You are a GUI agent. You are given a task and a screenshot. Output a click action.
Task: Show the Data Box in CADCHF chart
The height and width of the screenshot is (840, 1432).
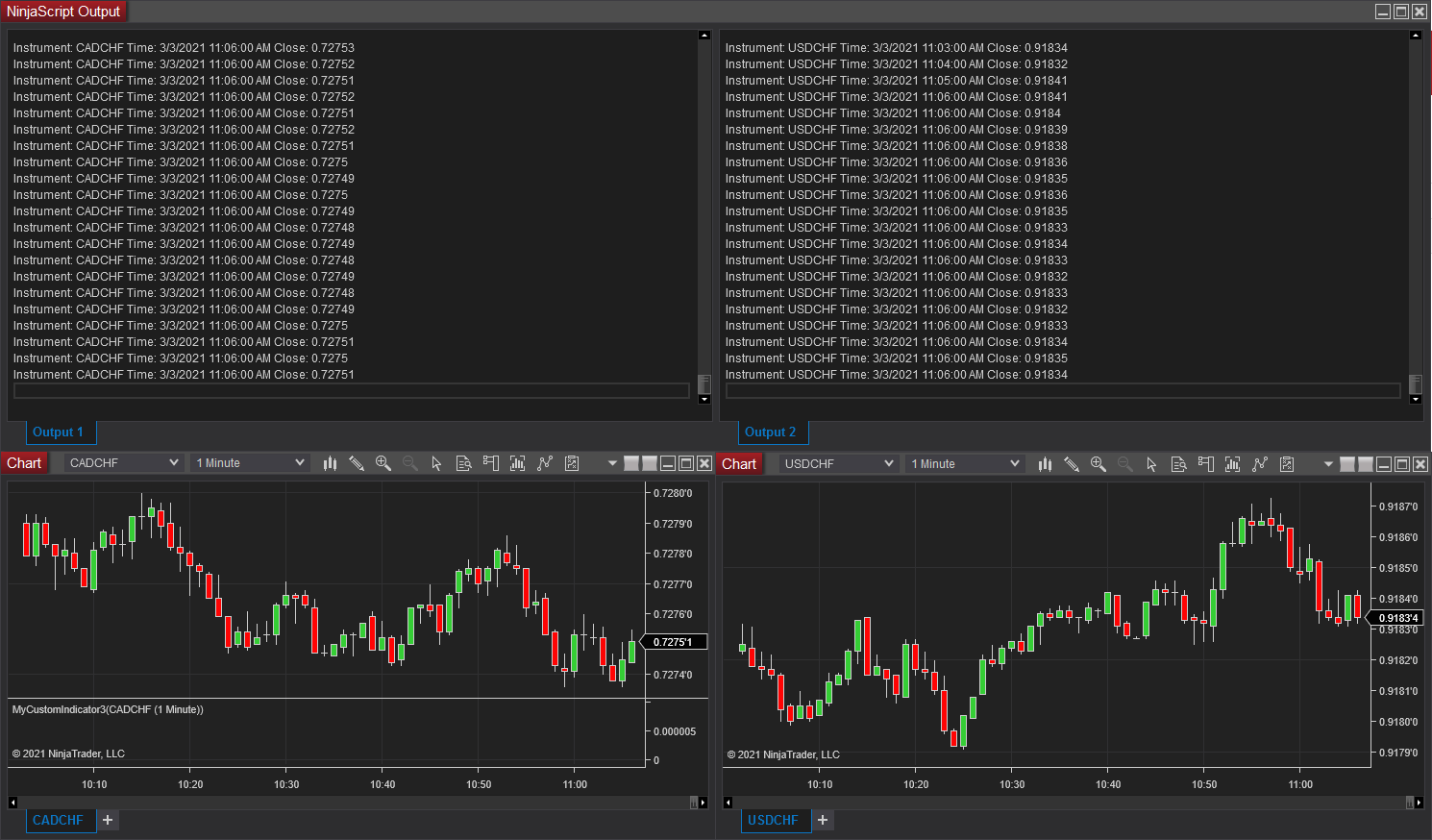tap(463, 463)
